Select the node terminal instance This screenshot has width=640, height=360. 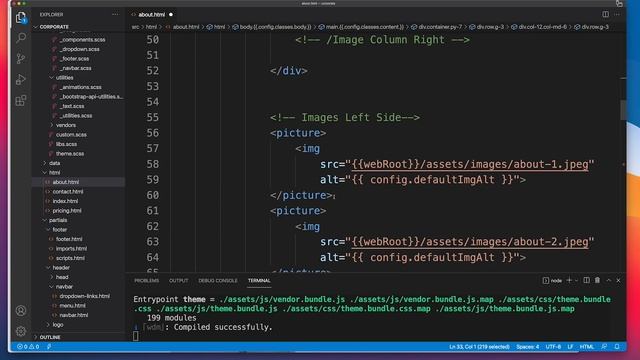click(x=552, y=280)
